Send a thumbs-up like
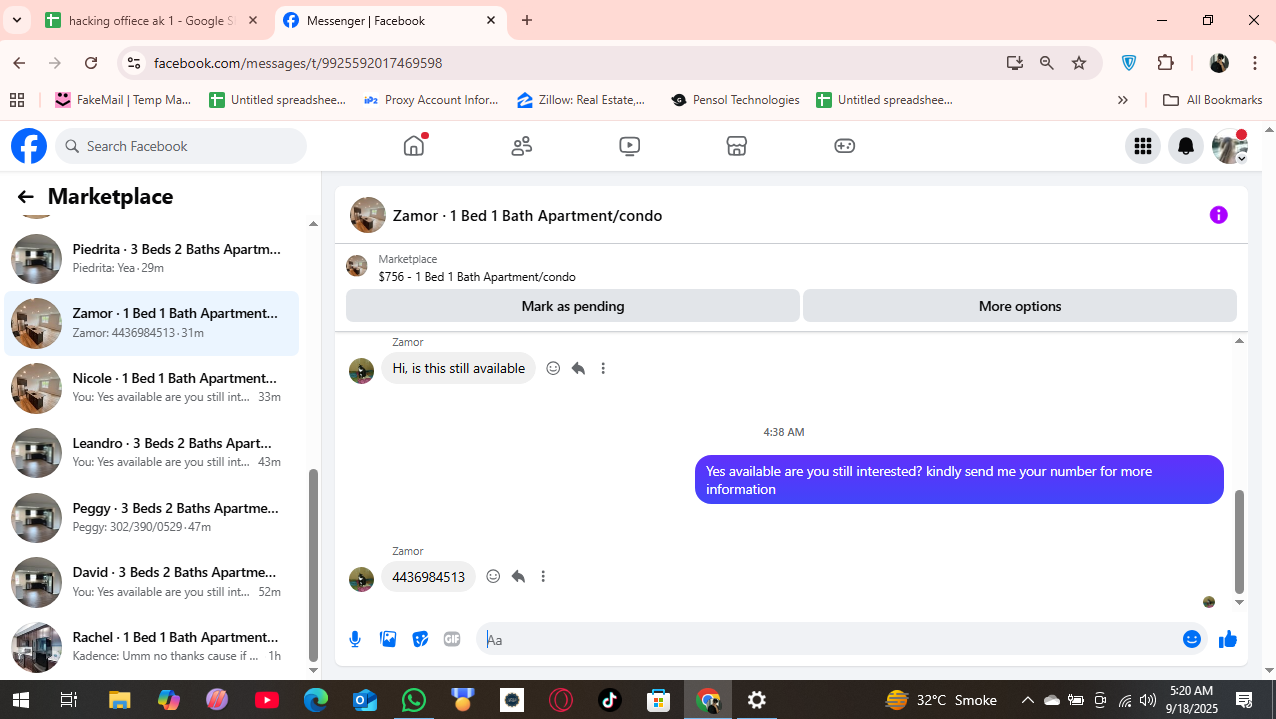Image resolution: width=1276 pixels, height=719 pixels. coord(1228,639)
